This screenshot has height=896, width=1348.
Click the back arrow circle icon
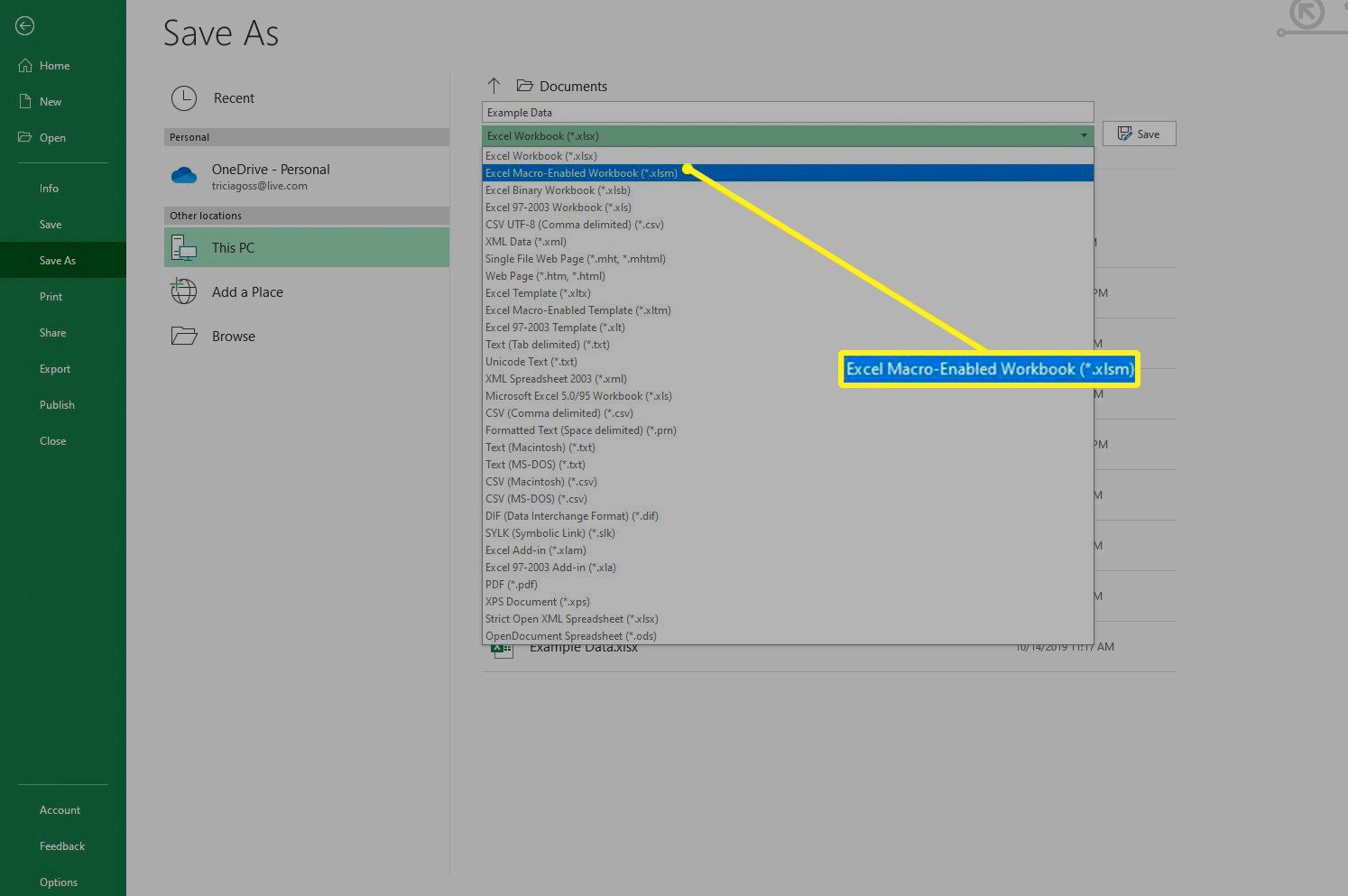click(25, 26)
